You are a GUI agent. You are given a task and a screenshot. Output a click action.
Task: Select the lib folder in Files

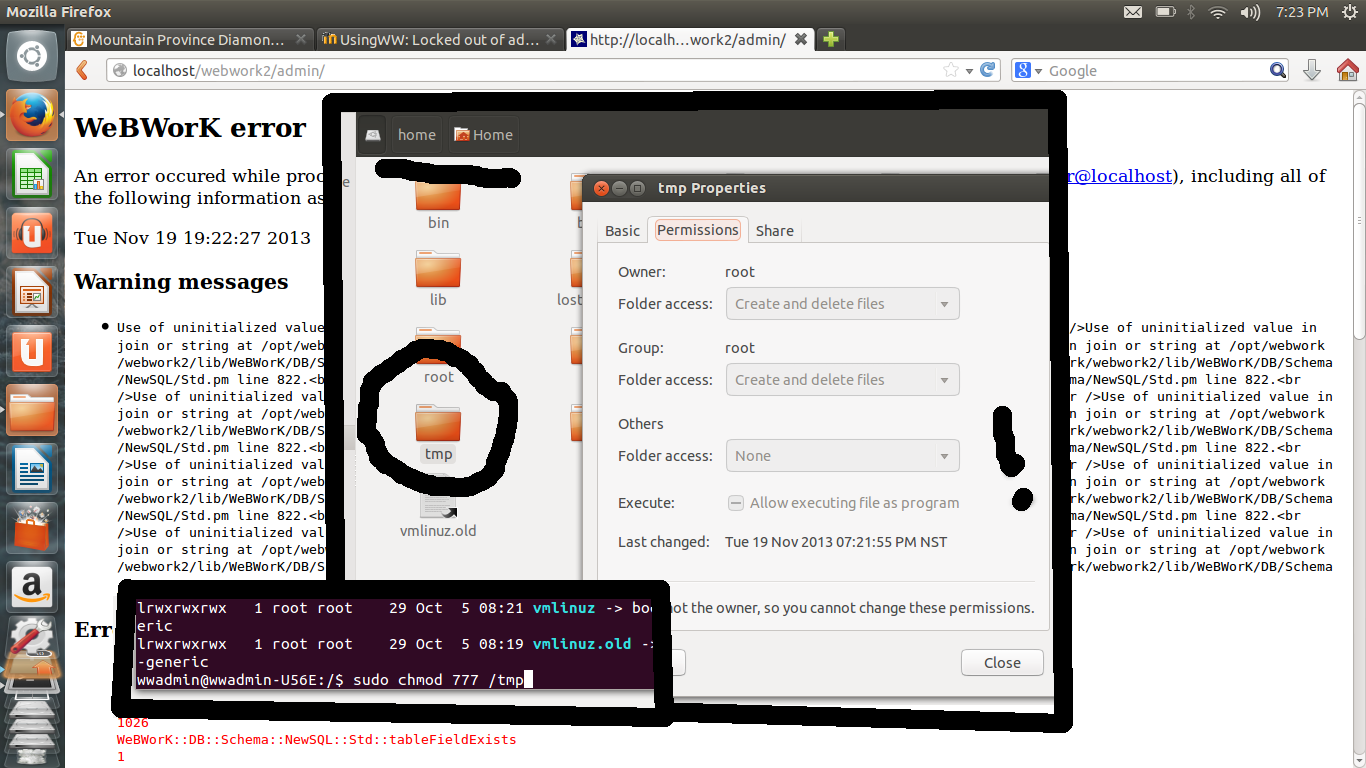[438, 280]
